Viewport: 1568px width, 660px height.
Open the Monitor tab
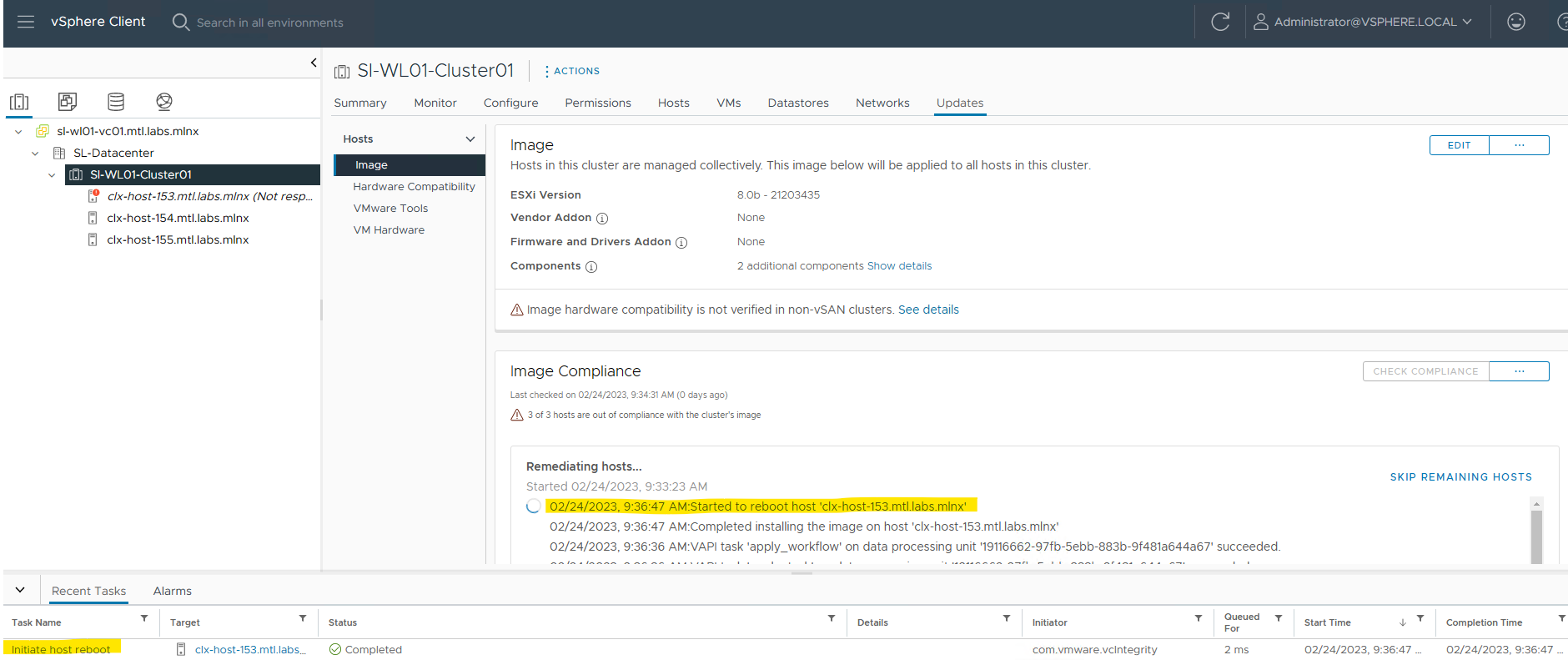pyautogui.click(x=435, y=103)
